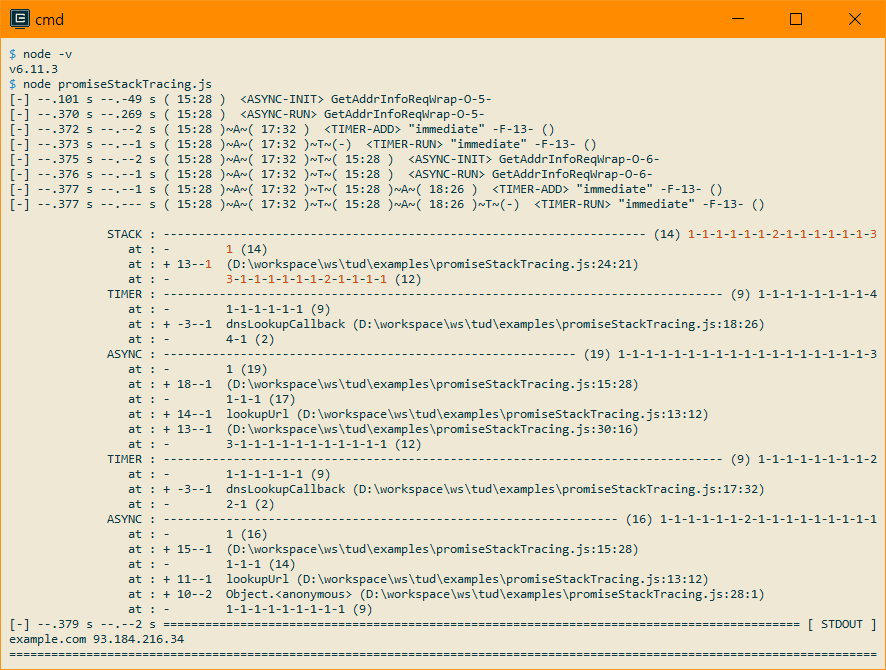Click the '1 (16)' stack line
This screenshot has width=886, height=670.
[247, 534]
